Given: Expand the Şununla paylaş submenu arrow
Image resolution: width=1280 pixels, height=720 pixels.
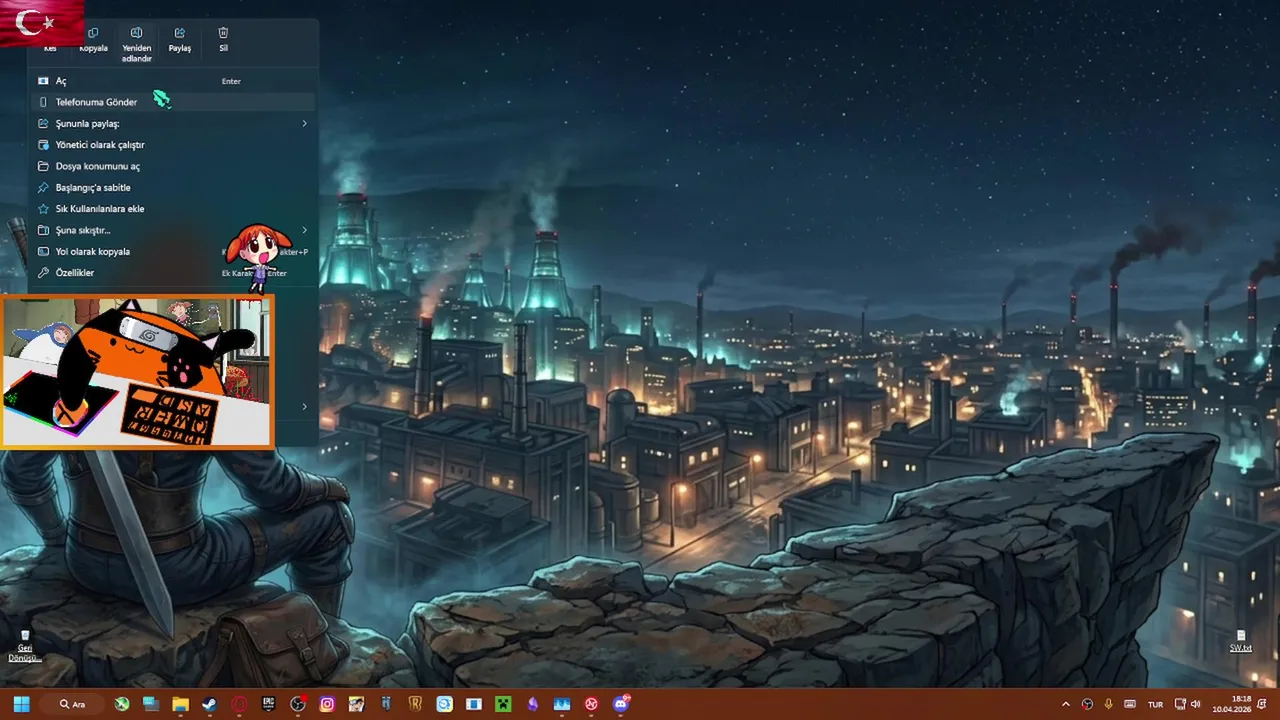Looking at the screenshot, I should click(304, 124).
